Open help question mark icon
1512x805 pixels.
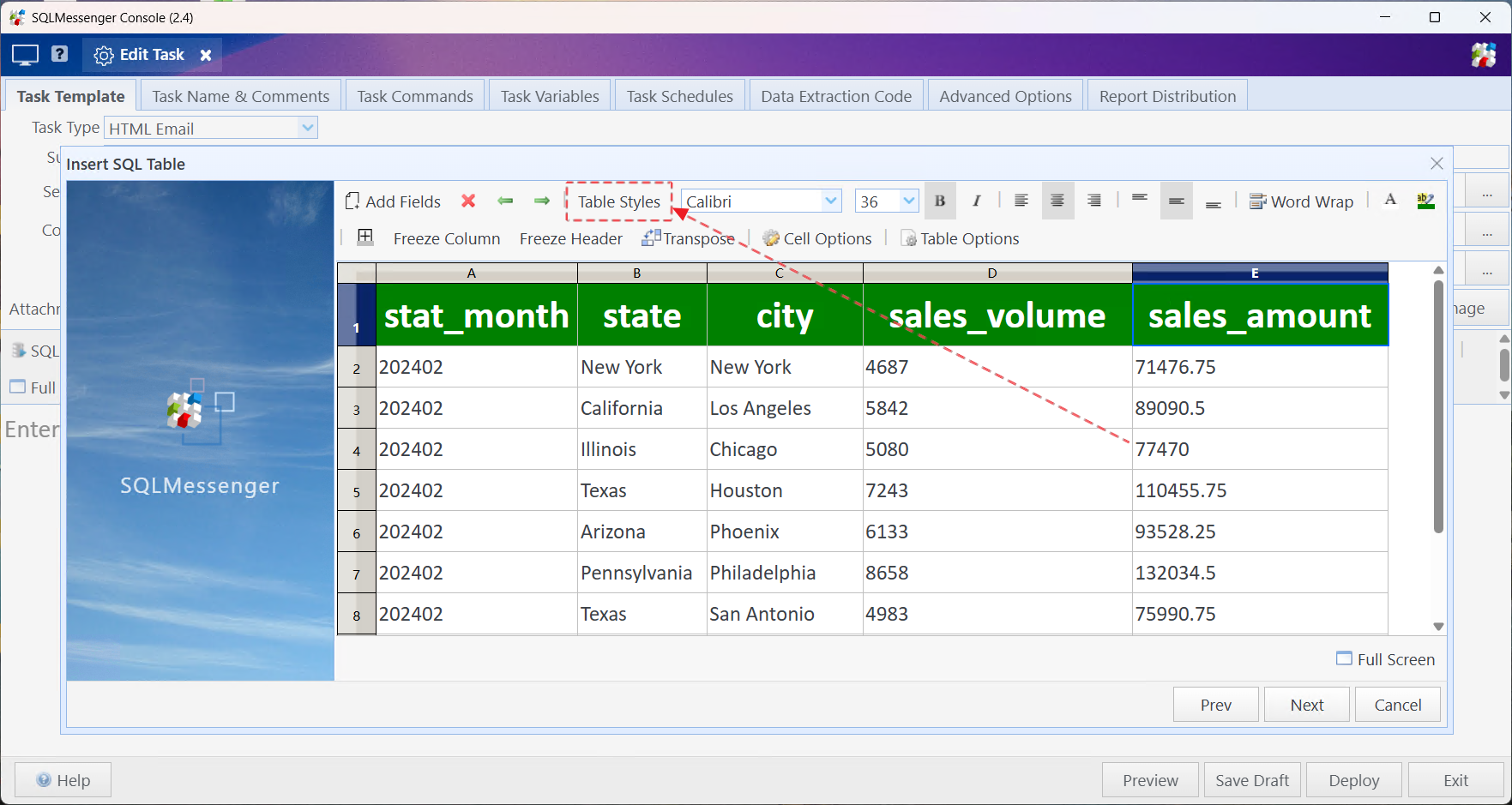59,54
